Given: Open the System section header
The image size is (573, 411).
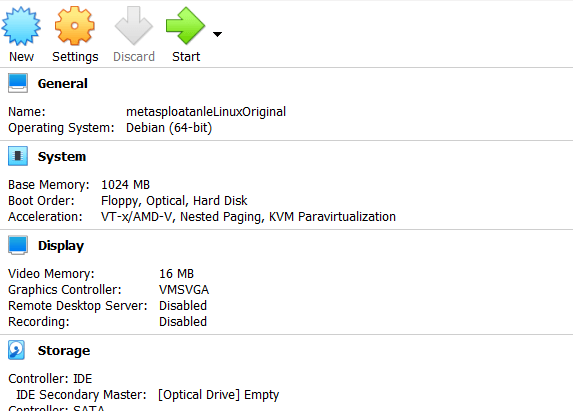Looking at the screenshot, I should 62,157.
